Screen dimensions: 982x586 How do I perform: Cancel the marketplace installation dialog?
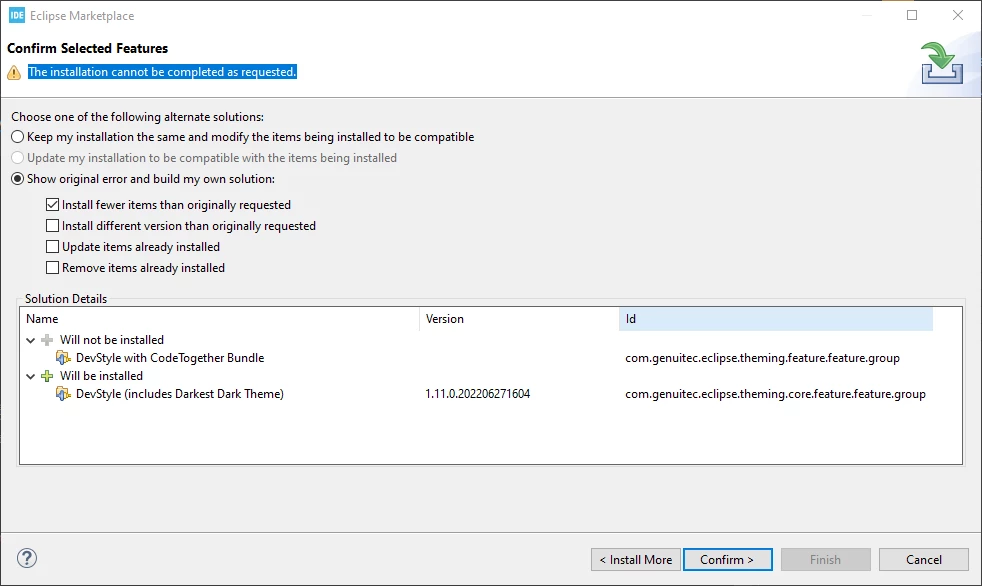[924, 560]
